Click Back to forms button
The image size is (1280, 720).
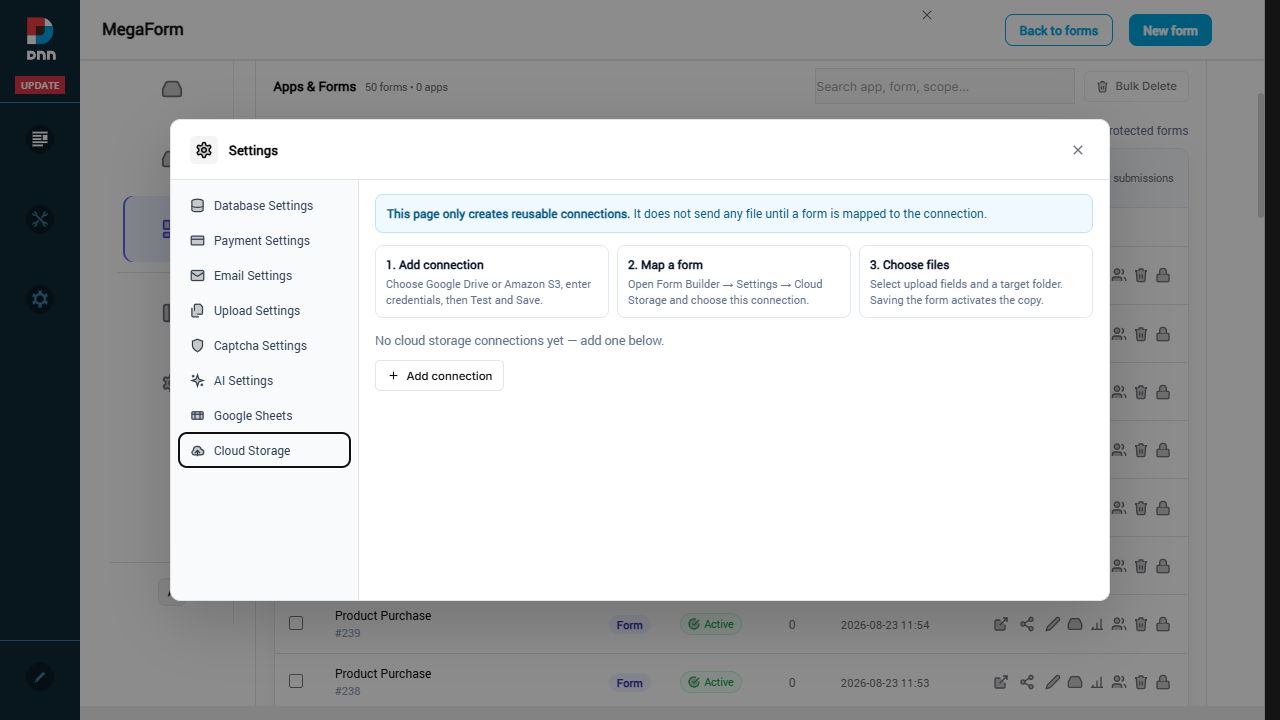pyautogui.click(x=1058, y=30)
